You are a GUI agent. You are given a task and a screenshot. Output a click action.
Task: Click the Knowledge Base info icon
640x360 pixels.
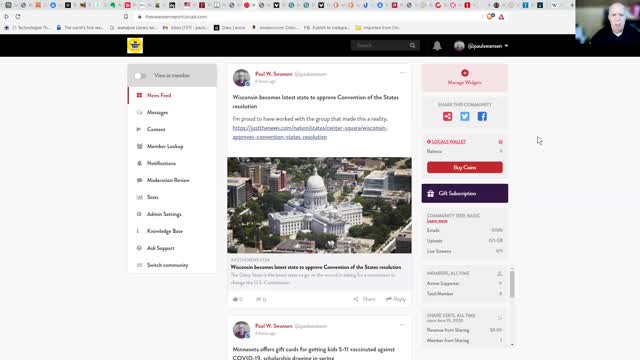tap(138, 231)
